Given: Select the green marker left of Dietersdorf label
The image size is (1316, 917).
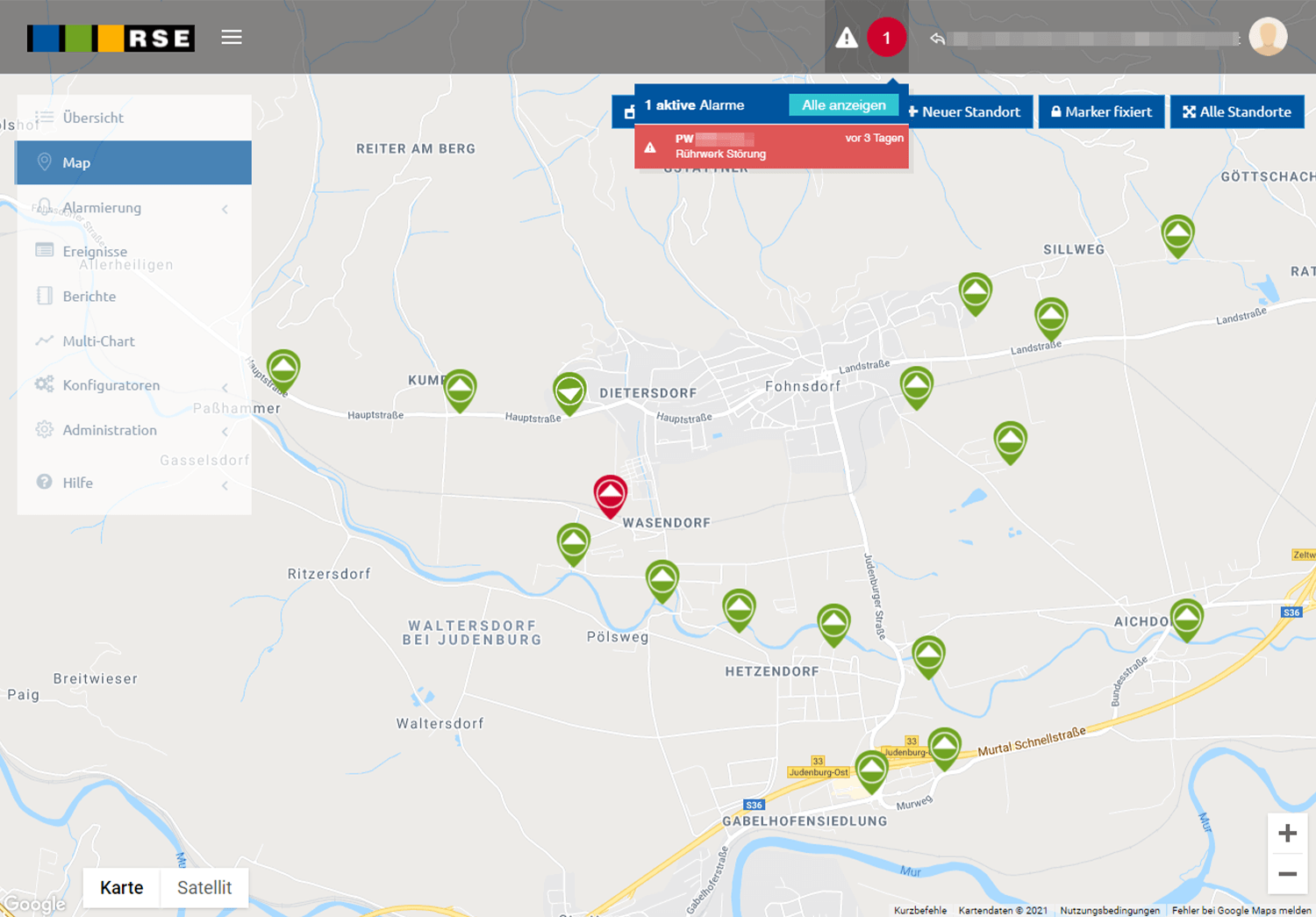Looking at the screenshot, I should point(569,393).
